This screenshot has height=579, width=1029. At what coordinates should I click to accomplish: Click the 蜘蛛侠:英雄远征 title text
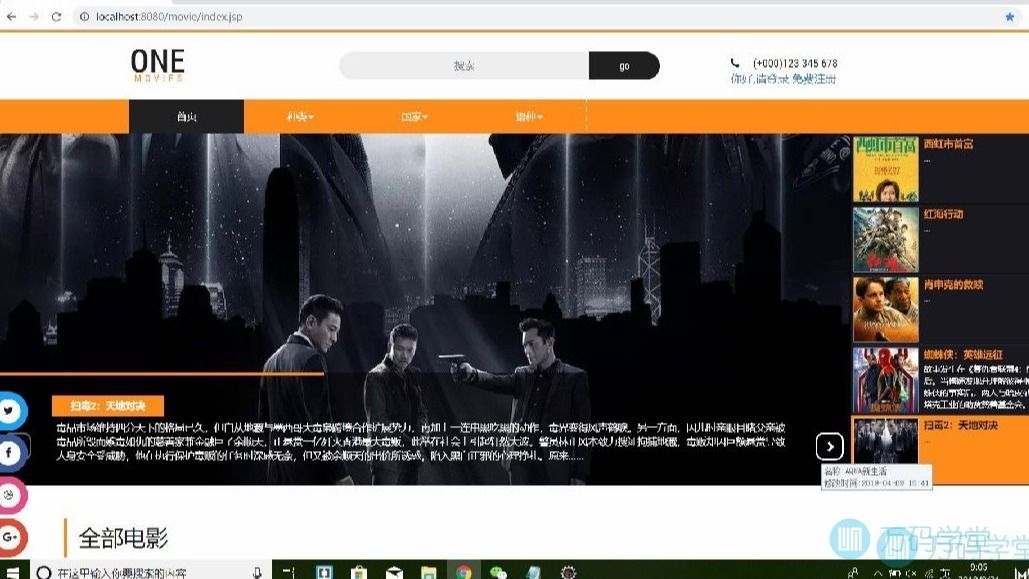[x=963, y=354]
